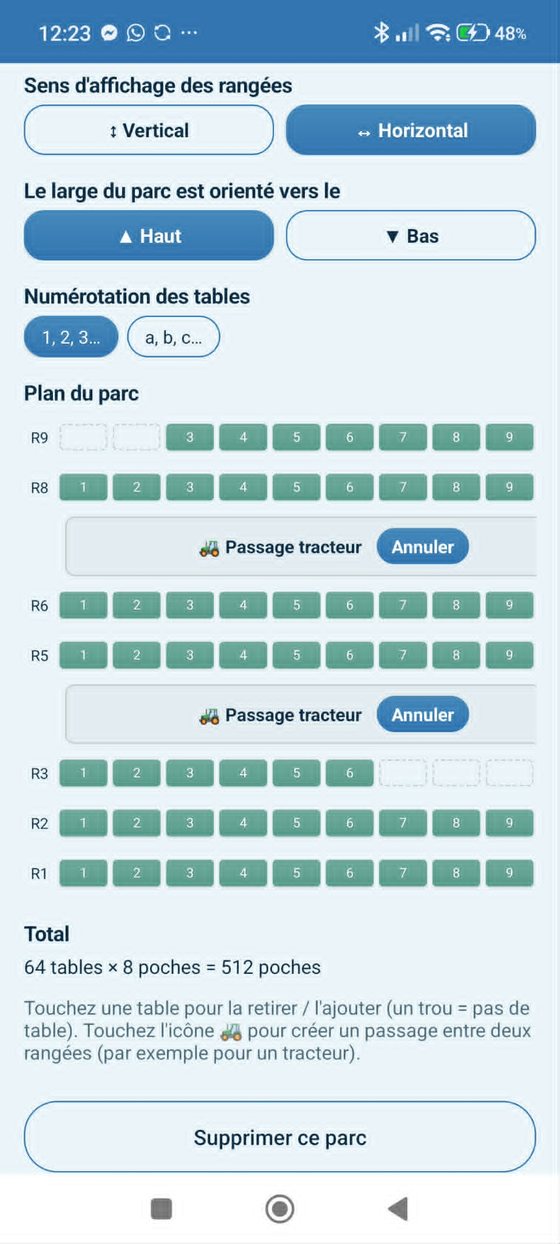This screenshot has height=1244, width=560.
Task: Tap the Android recent apps square
Action: (161, 1209)
